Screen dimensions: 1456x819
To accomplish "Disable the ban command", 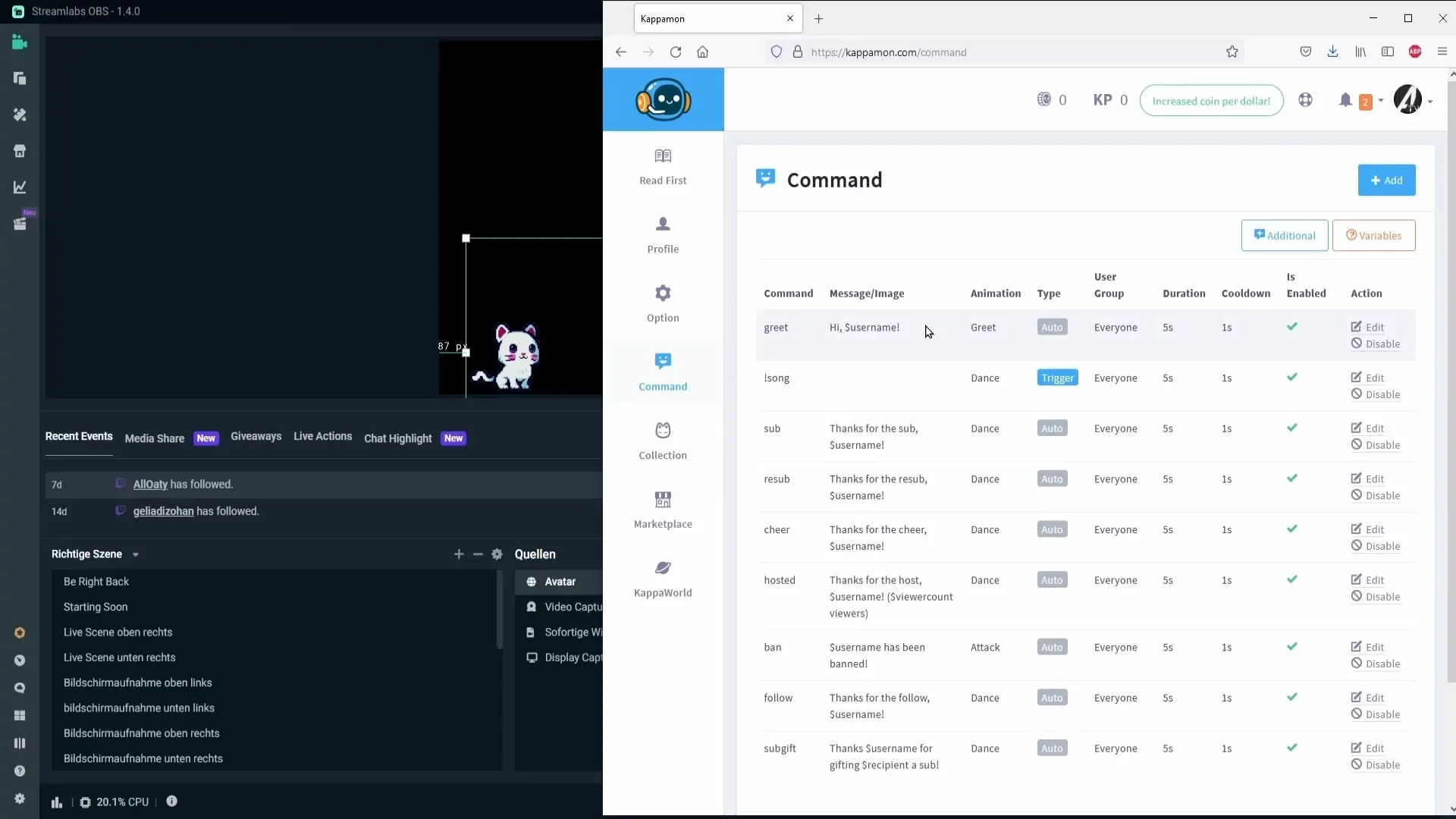I will 1375,664.
